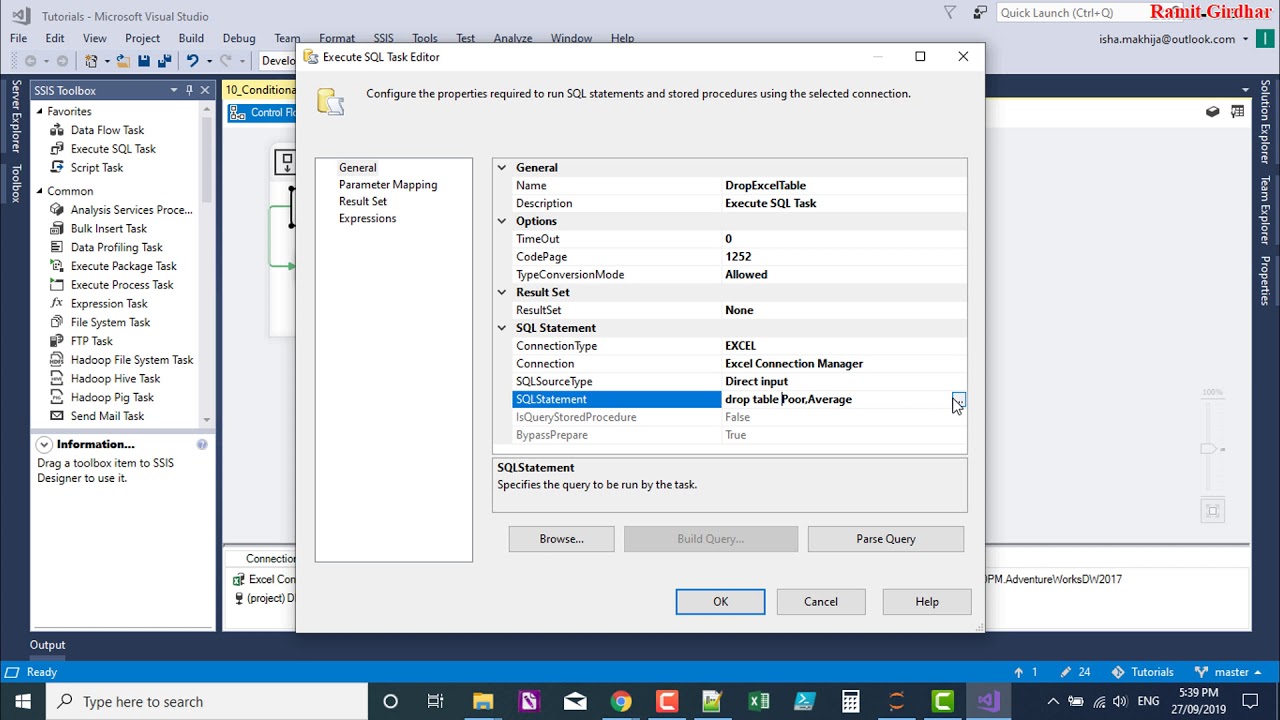
Task: Select the ResultSet None value
Action: pos(844,310)
